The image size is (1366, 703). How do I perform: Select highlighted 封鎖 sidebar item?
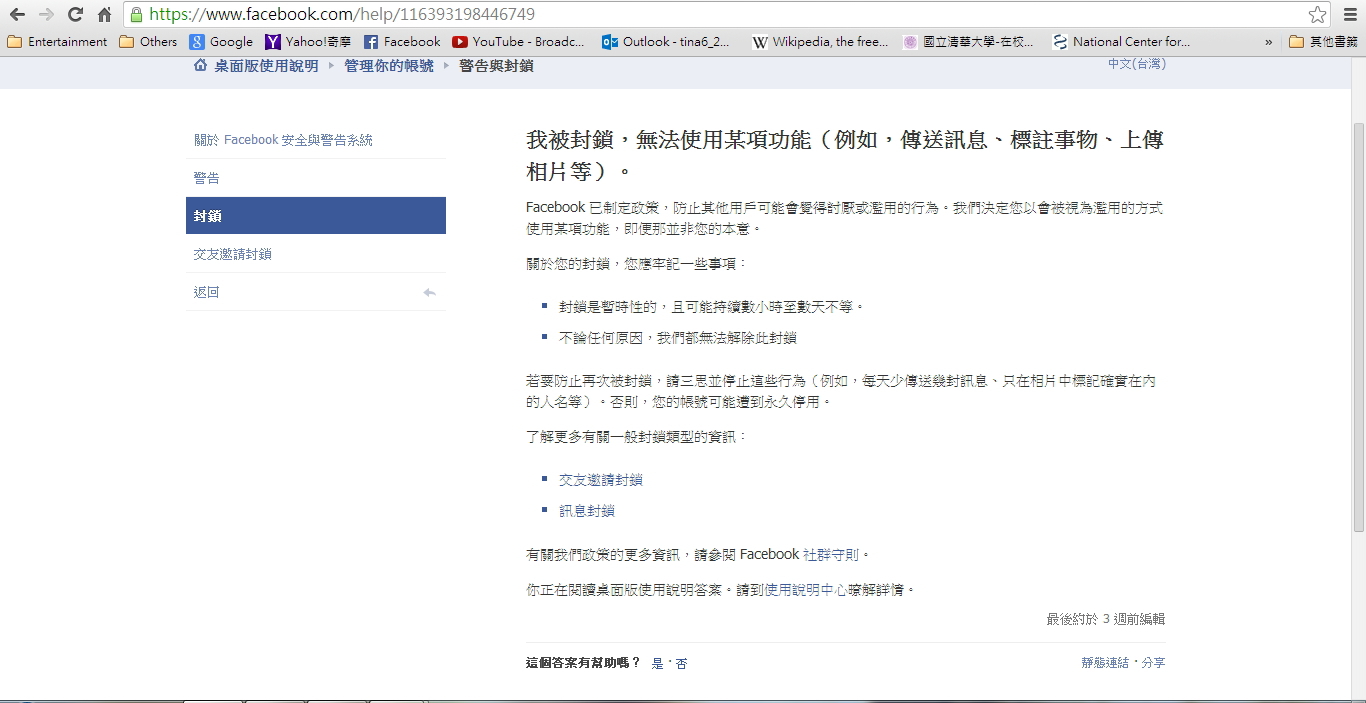pos(316,216)
